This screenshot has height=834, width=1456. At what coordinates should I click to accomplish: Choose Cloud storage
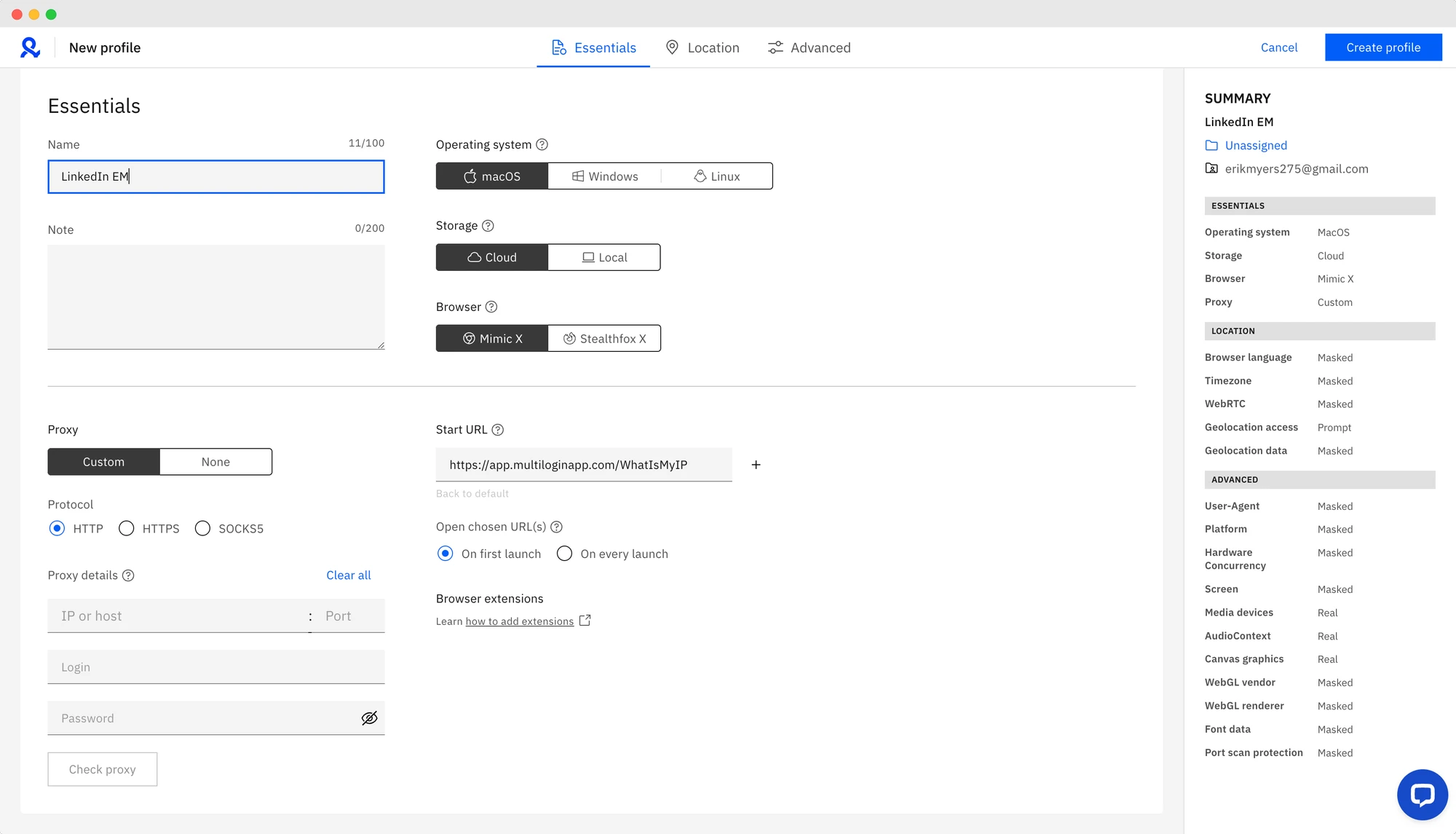click(x=492, y=257)
